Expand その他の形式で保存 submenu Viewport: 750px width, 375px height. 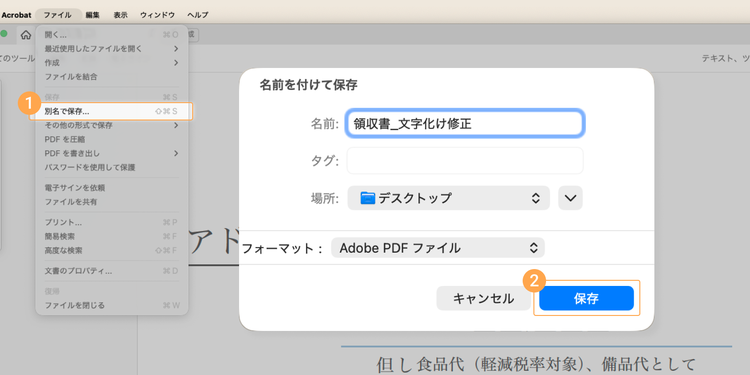[112, 125]
